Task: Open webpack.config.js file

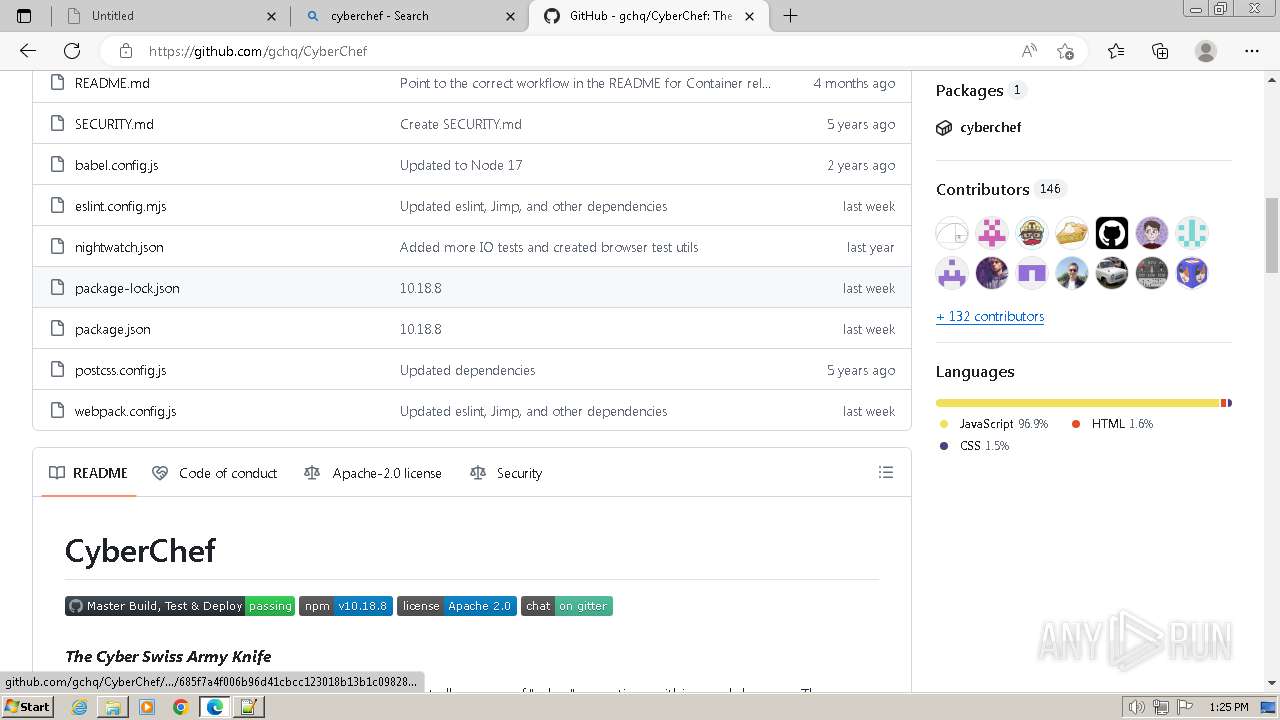Action: [x=125, y=411]
